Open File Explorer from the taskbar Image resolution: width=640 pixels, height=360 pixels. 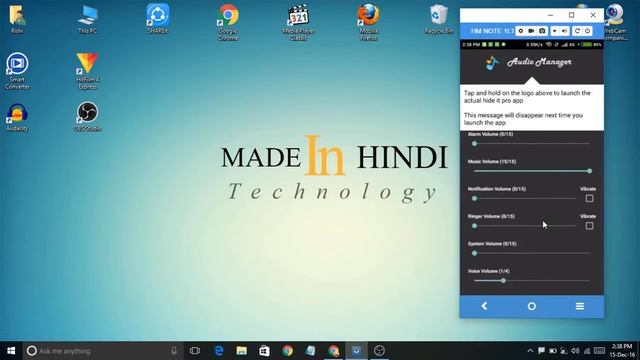coord(242,351)
